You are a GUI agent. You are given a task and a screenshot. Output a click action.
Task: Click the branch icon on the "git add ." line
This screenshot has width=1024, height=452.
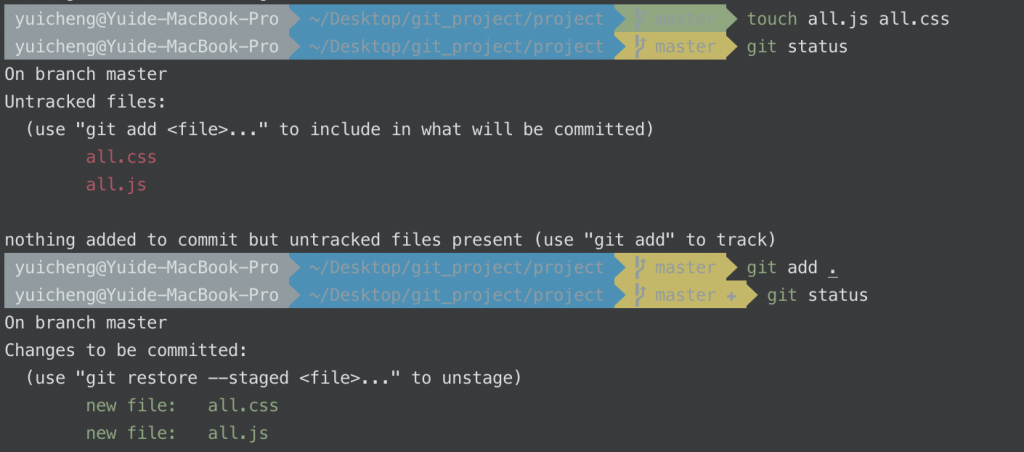coord(640,267)
